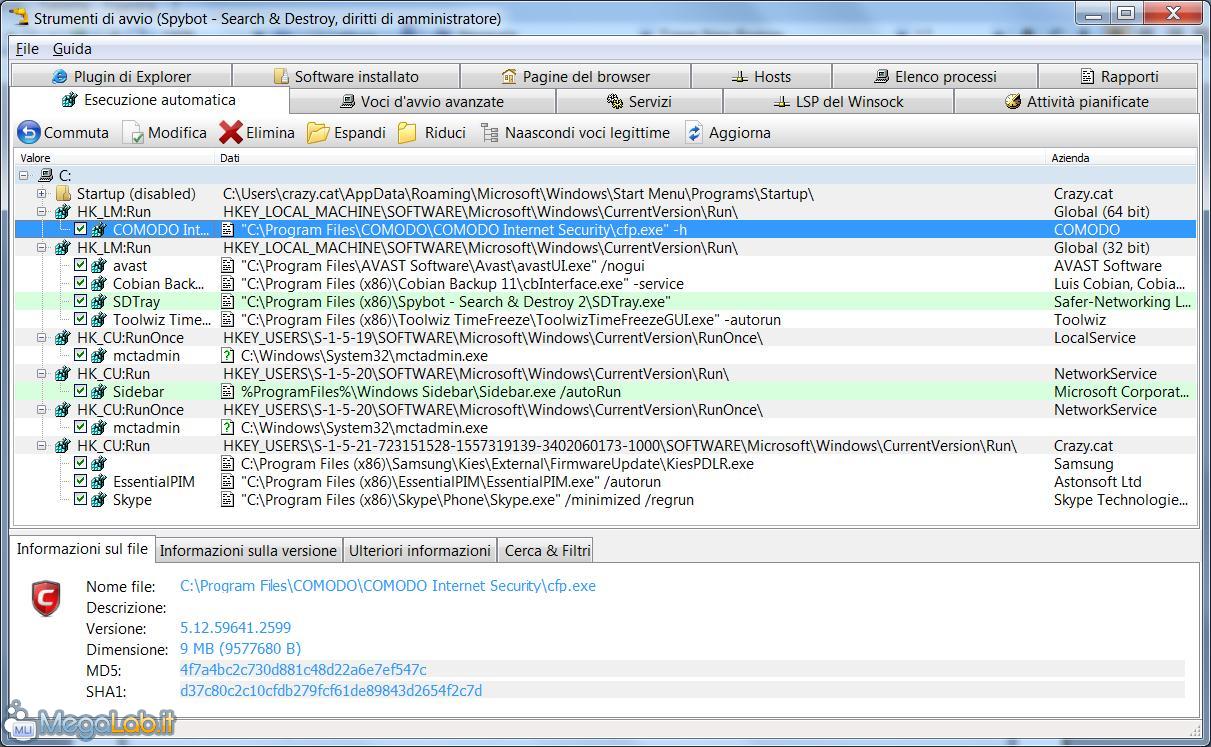Open Servizi tab via its gears icon
The height and width of the screenshot is (747, 1211).
pyautogui.click(x=615, y=101)
